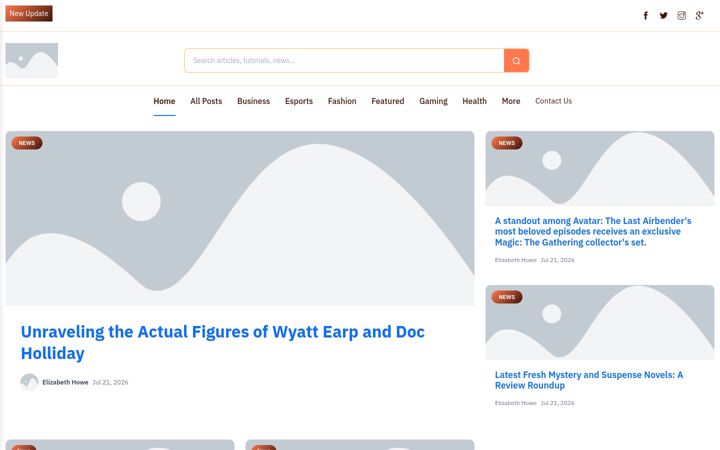Click the orange search magnifier button
720x450 pixels.
click(517, 61)
